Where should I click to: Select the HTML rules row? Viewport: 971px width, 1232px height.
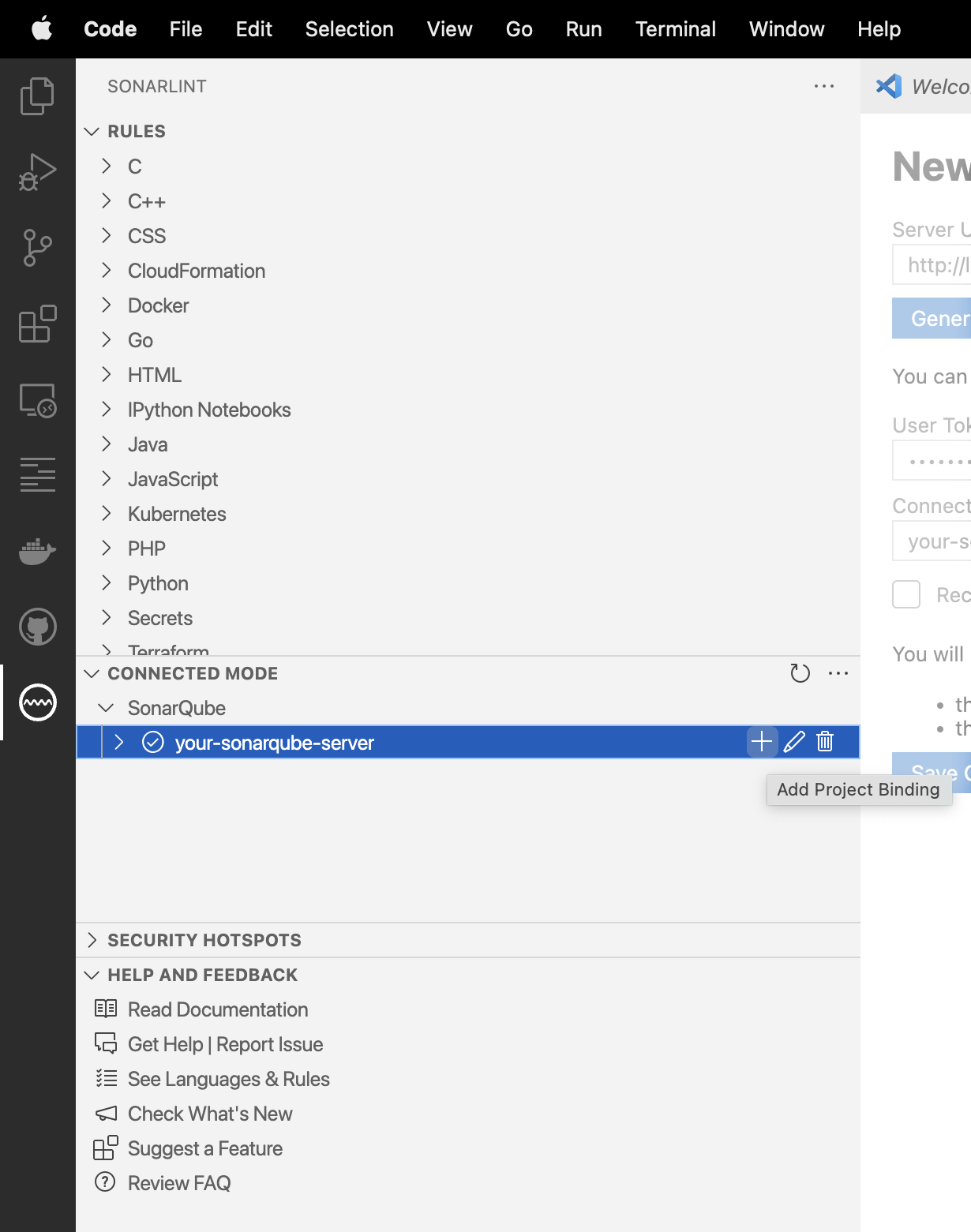[468, 375]
